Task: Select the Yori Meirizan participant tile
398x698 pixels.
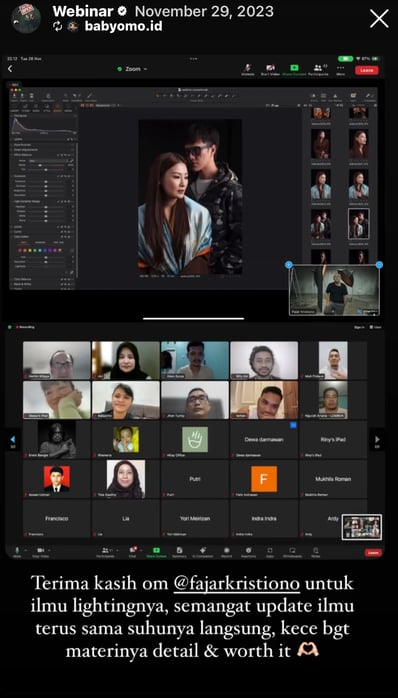Action: [195, 518]
